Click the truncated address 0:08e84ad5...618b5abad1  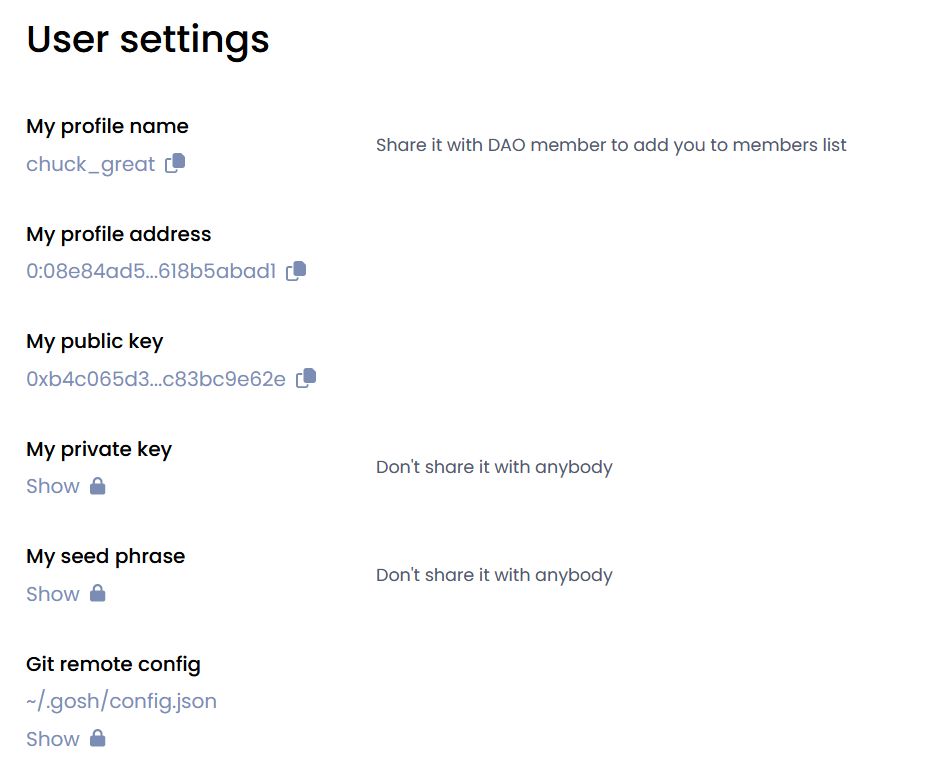pos(151,271)
